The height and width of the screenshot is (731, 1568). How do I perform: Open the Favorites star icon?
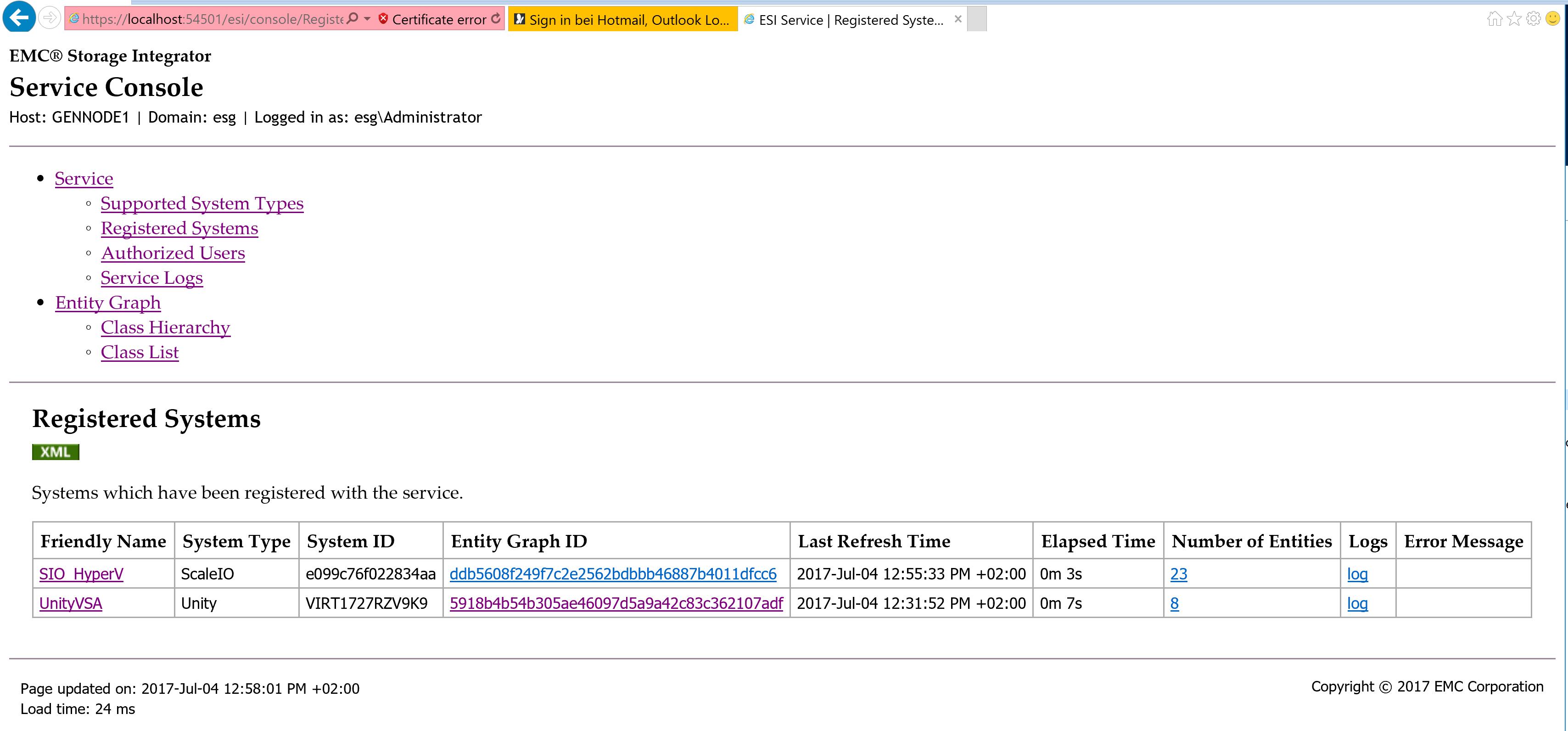point(1513,19)
